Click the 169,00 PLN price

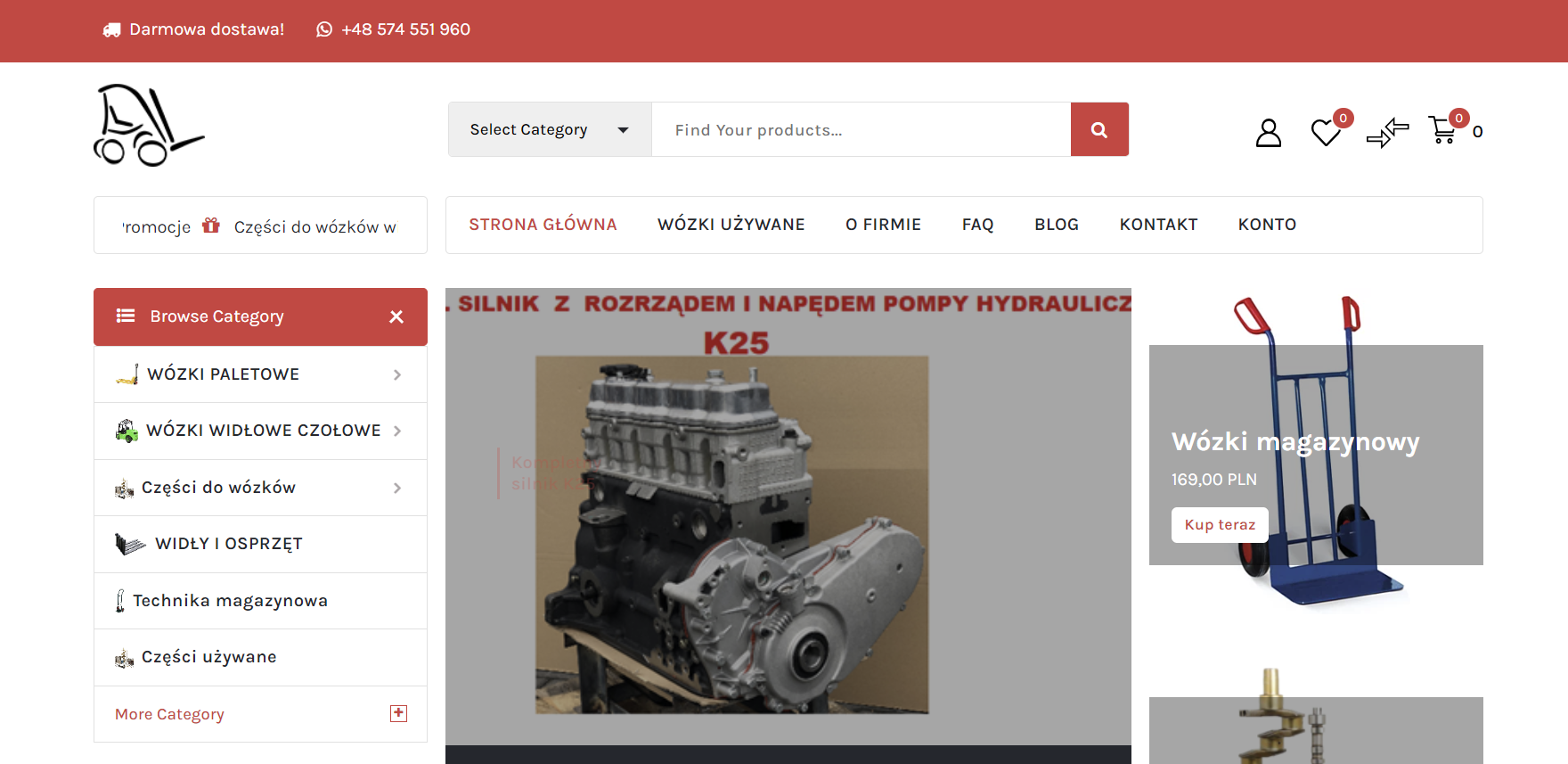pyautogui.click(x=1214, y=480)
